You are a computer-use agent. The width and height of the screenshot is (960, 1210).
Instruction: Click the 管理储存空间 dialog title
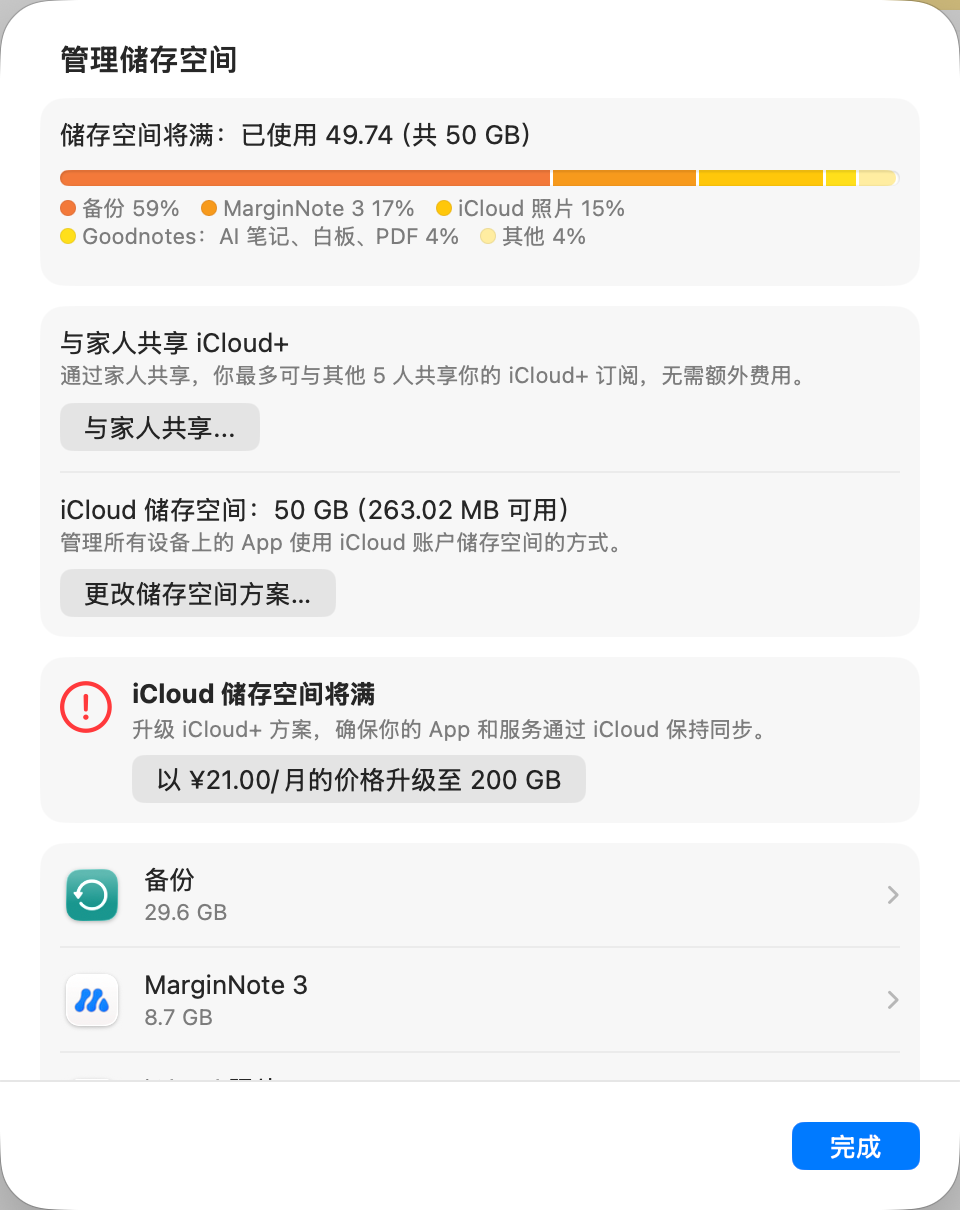tap(148, 60)
